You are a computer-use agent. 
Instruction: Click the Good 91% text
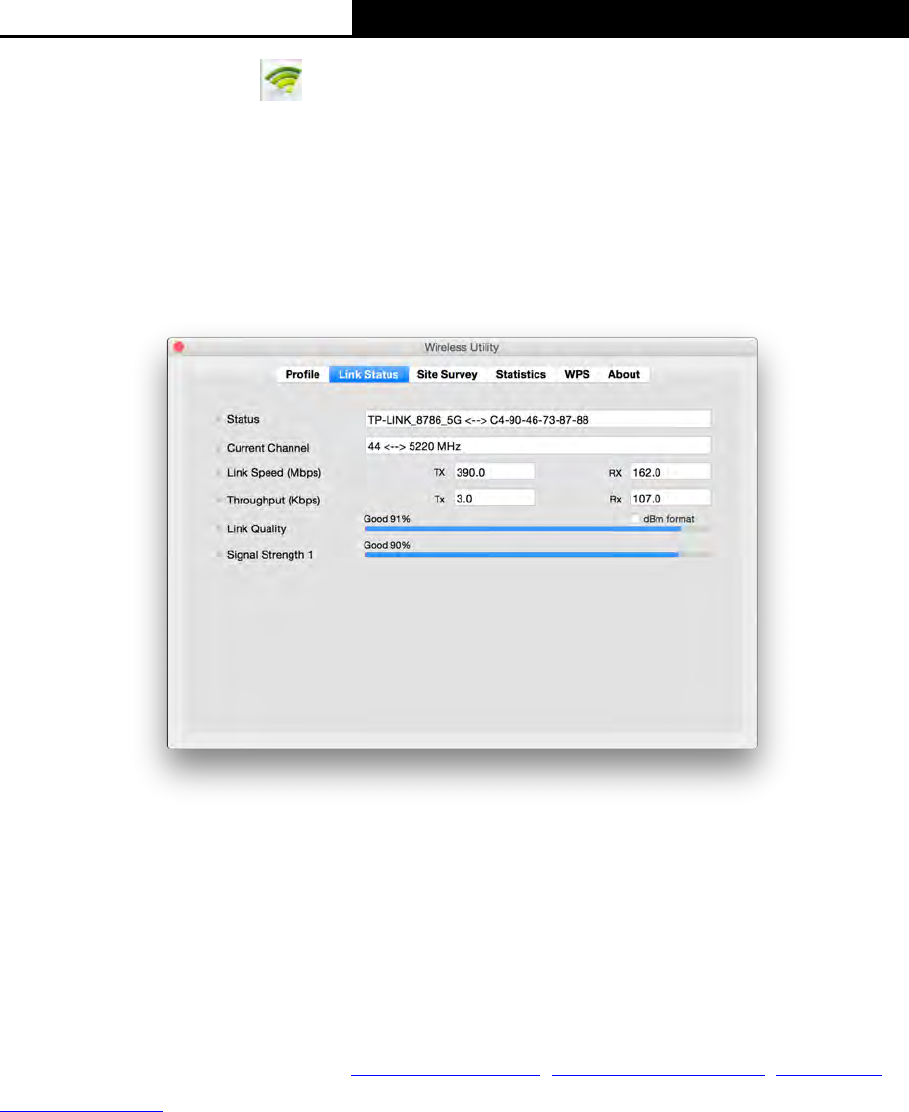pos(387,519)
